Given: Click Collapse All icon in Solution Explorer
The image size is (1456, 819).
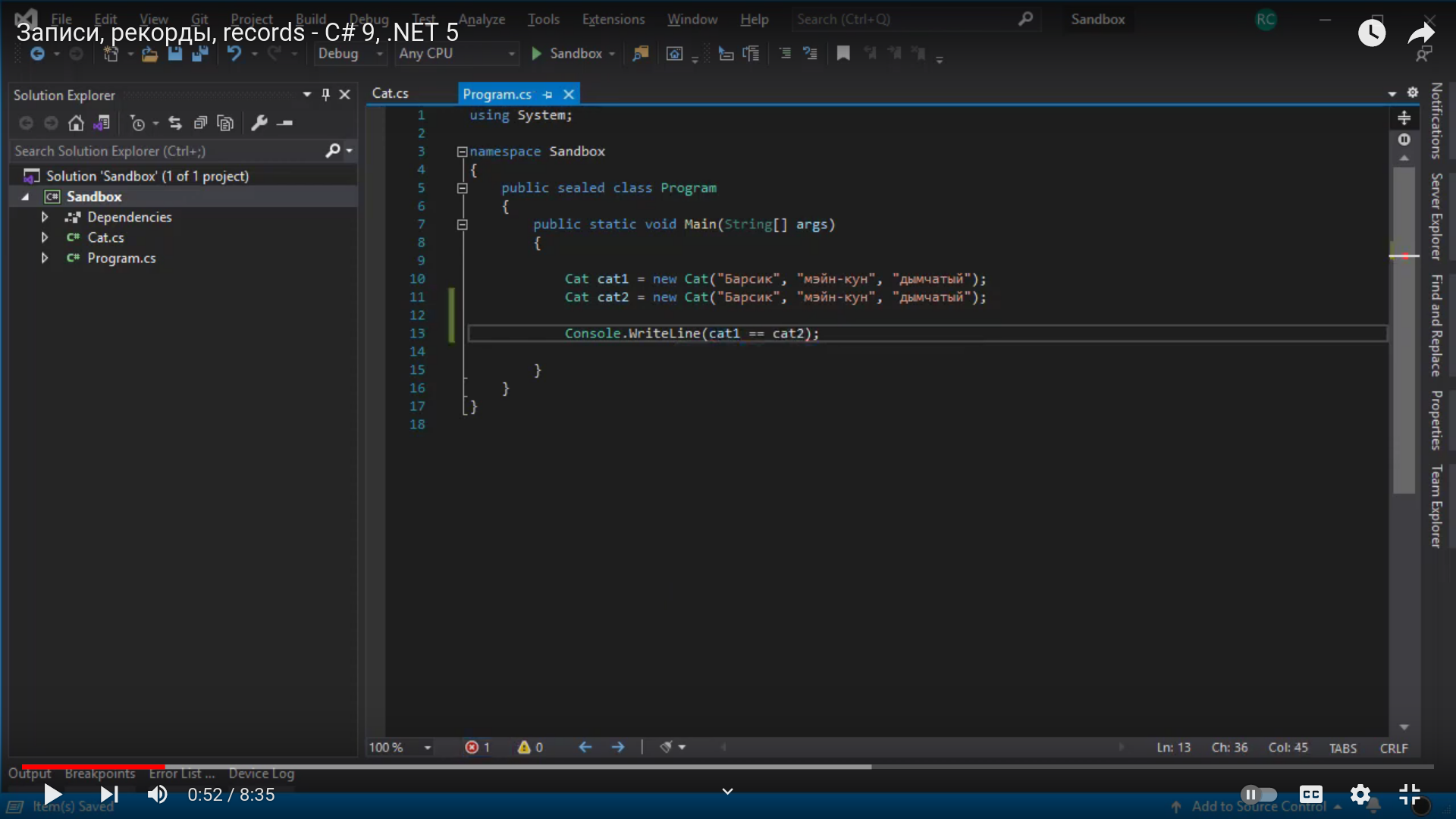Looking at the screenshot, I should tap(200, 123).
